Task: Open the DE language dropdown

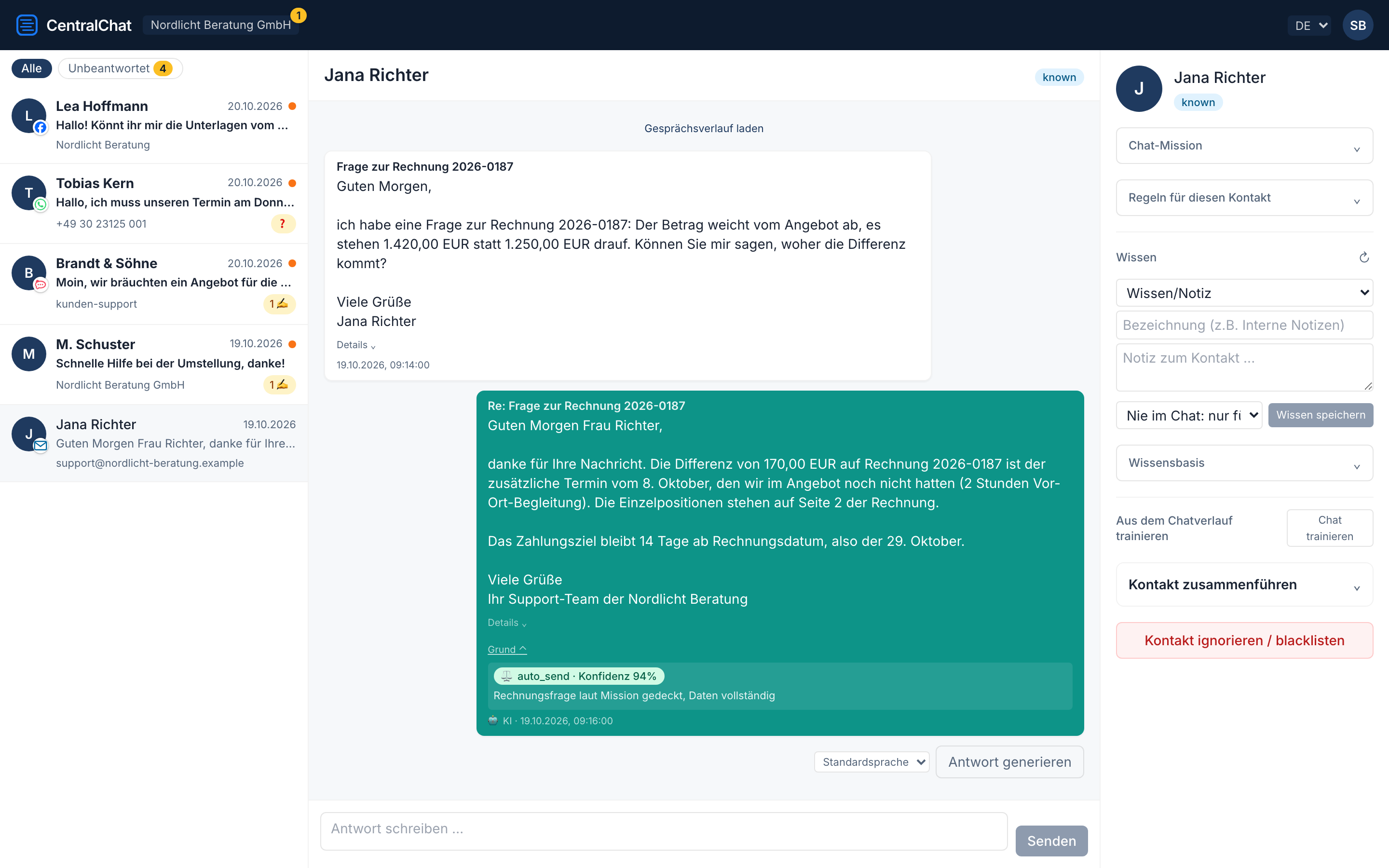Action: click(1308, 25)
